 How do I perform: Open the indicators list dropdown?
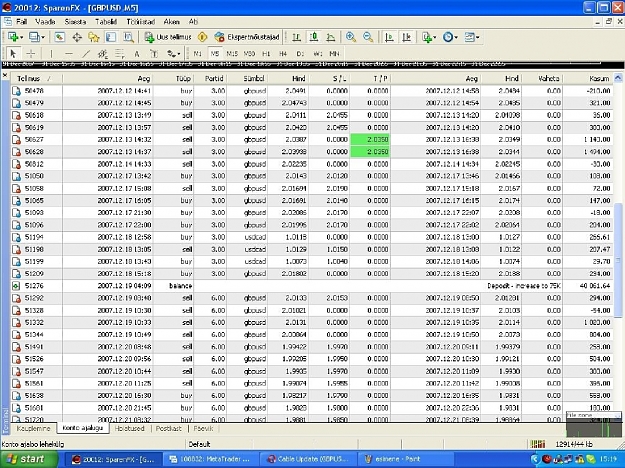(429, 37)
